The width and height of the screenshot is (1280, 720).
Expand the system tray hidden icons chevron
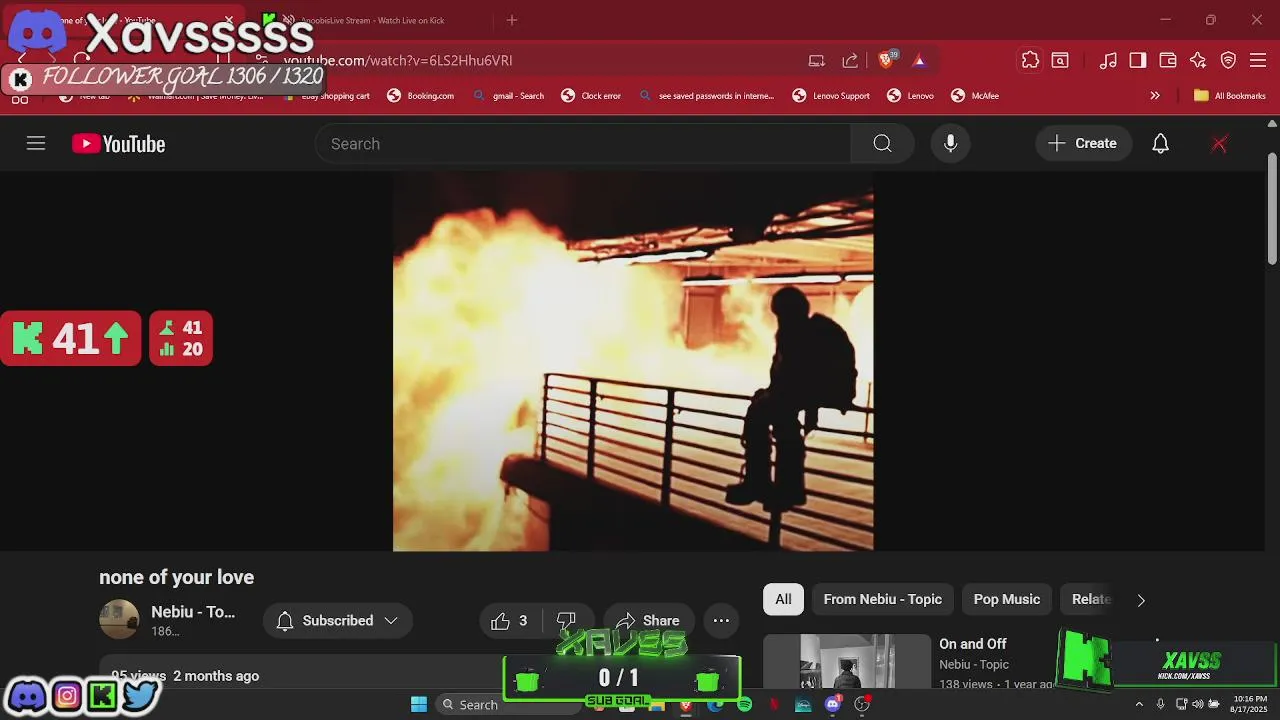(1138, 705)
